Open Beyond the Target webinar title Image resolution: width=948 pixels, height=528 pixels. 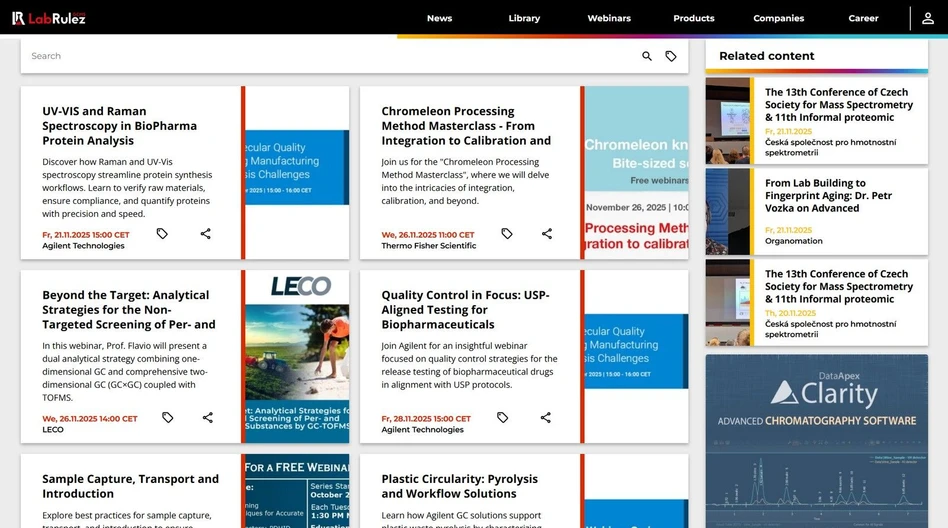tap(129, 310)
